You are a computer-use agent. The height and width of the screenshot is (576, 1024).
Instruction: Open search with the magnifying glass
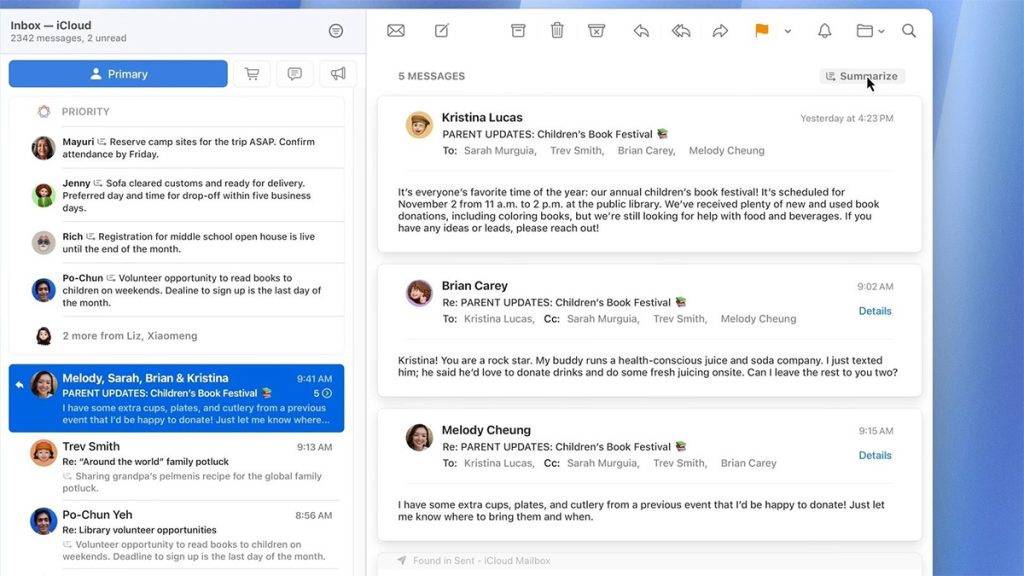tap(909, 30)
